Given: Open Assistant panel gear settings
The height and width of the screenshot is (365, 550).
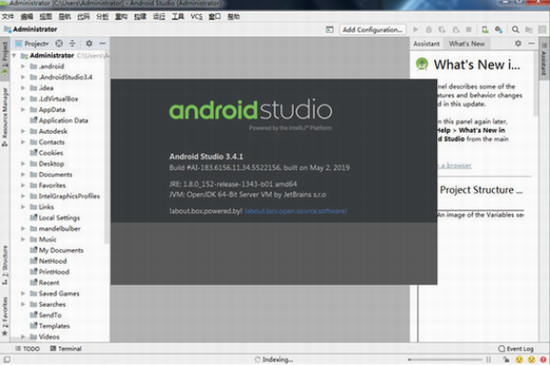Looking at the screenshot, I should click(x=518, y=43).
